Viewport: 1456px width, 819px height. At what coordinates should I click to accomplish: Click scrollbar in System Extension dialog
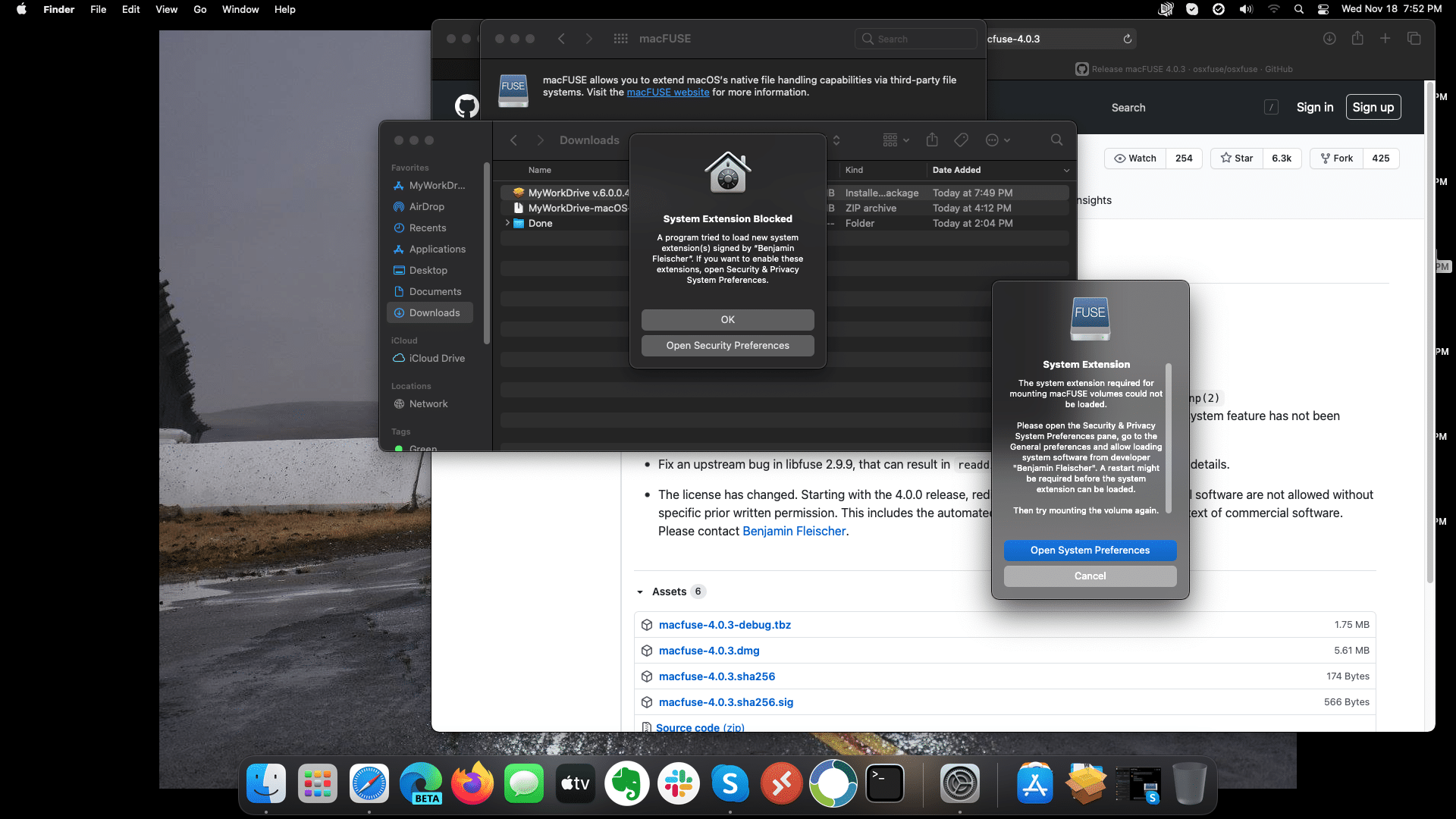[1169, 440]
